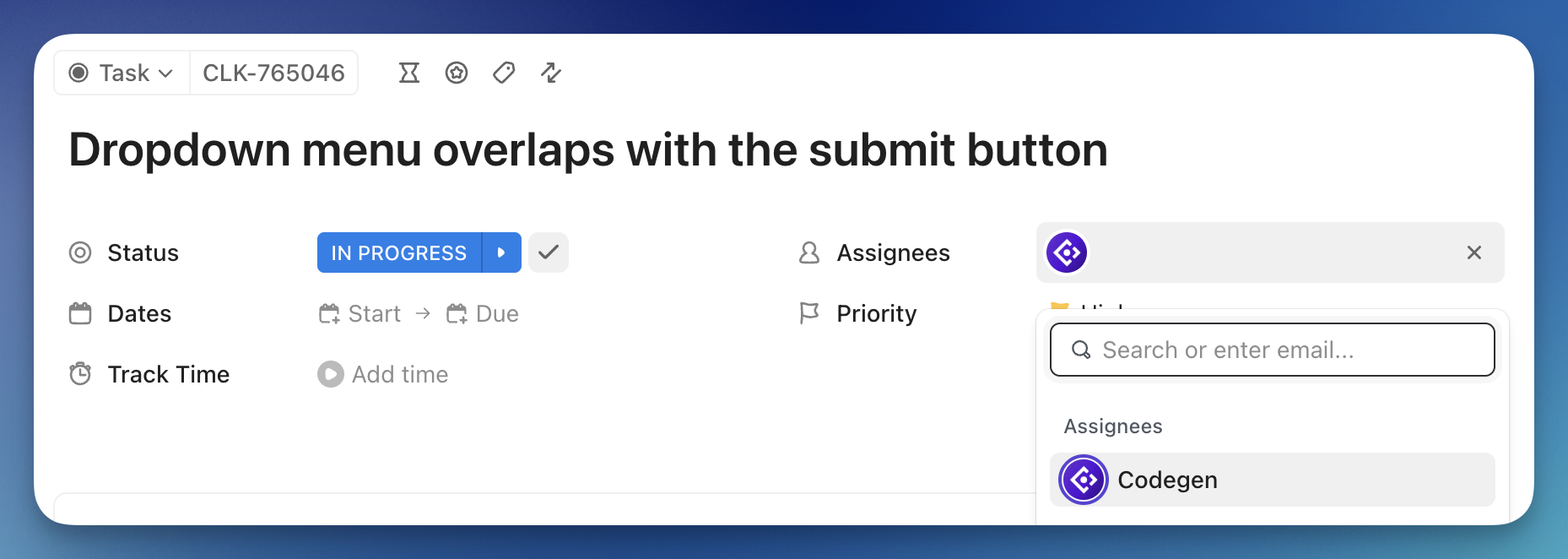
Task: Click the sprint points star icon
Action: pos(457,73)
